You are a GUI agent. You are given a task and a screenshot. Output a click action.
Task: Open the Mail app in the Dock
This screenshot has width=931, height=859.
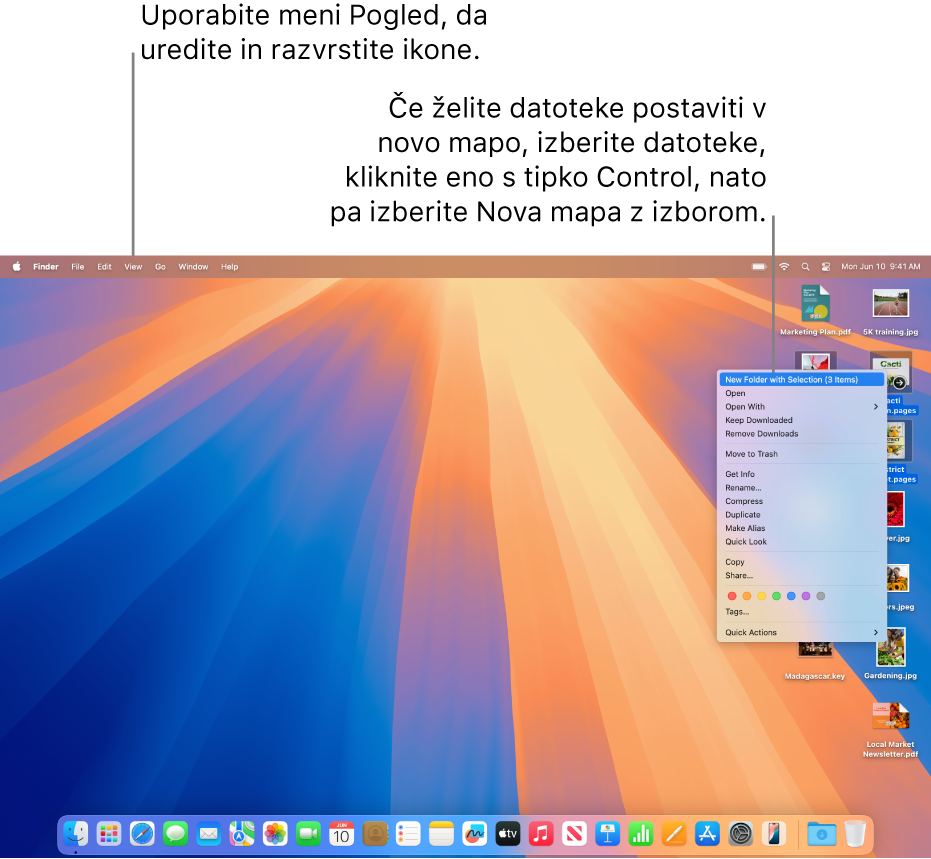tap(209, 834)
